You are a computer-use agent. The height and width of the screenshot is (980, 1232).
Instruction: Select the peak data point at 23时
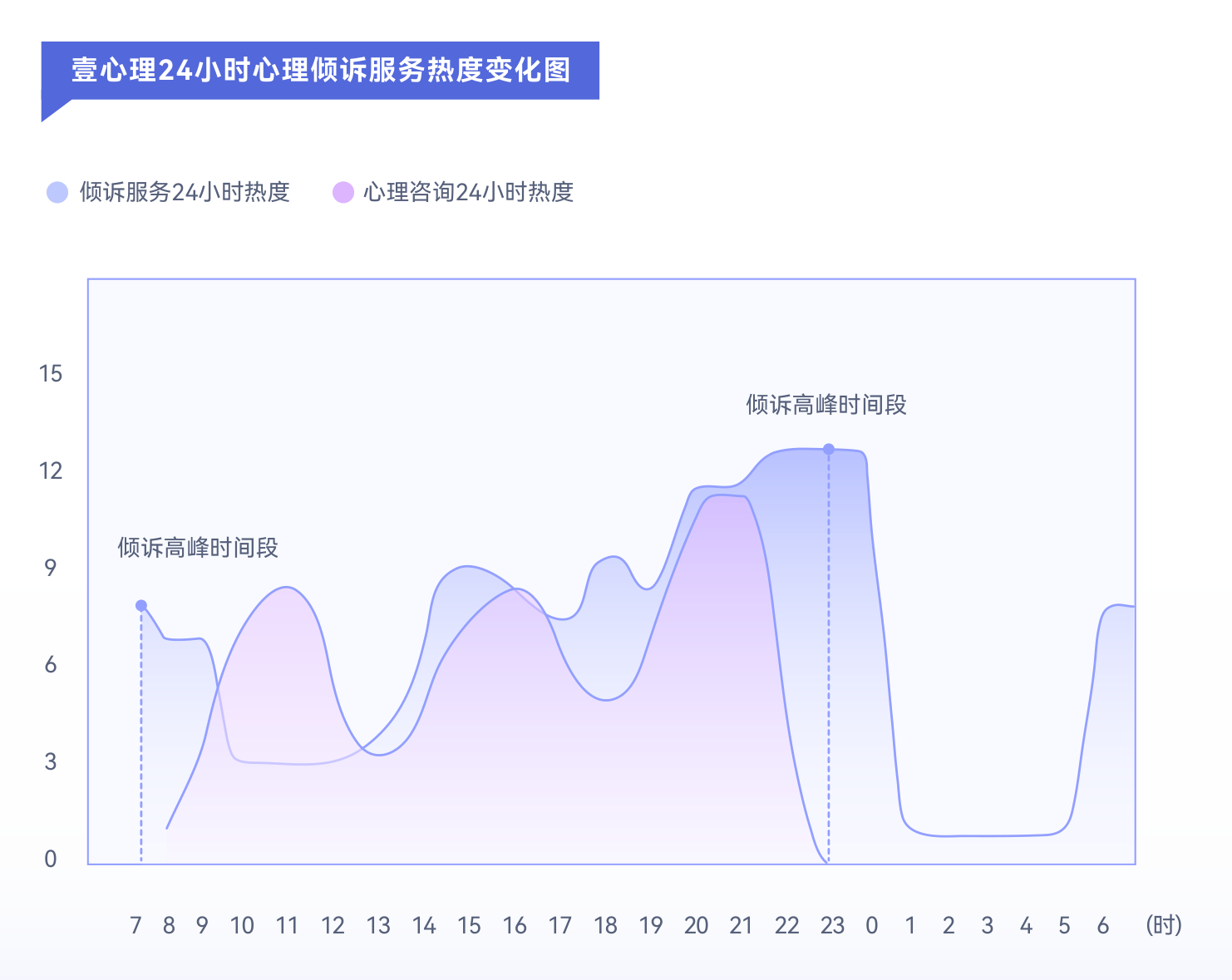829,450
